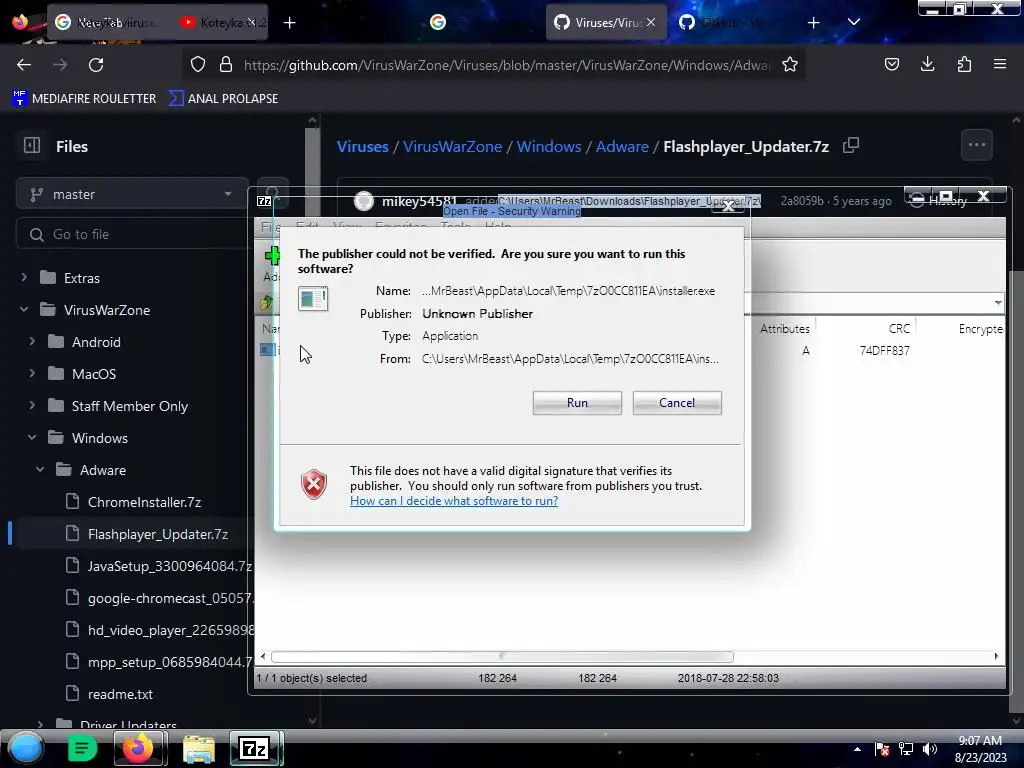Collapse the Adware folder chevron

tap(40, 470)
